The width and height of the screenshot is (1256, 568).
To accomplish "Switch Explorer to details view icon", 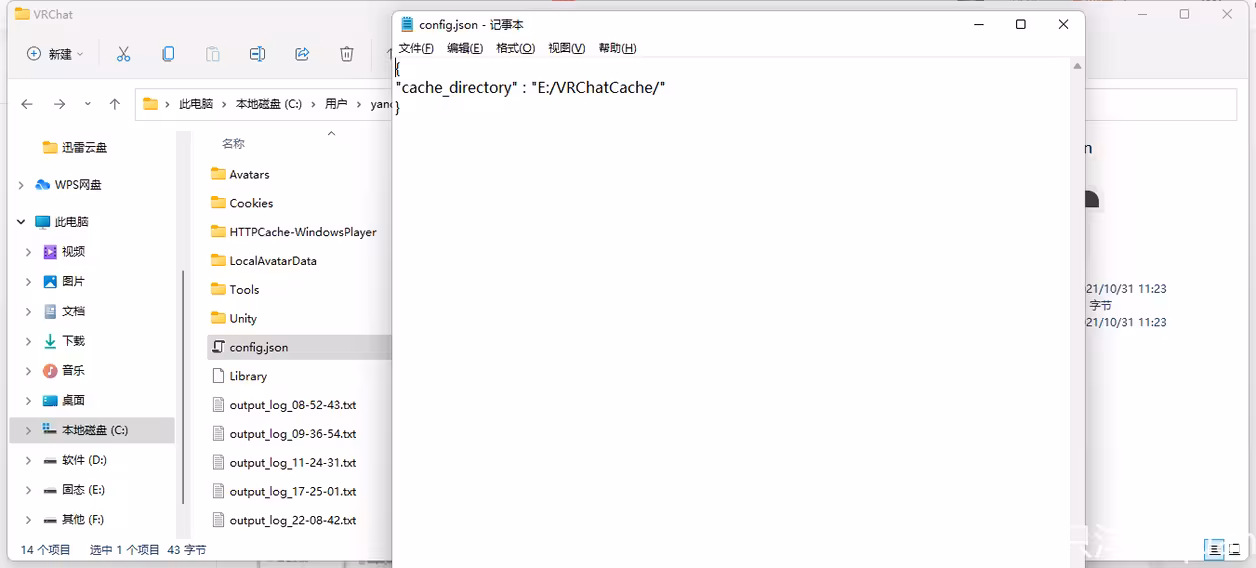I will [x=1215, y=548].
